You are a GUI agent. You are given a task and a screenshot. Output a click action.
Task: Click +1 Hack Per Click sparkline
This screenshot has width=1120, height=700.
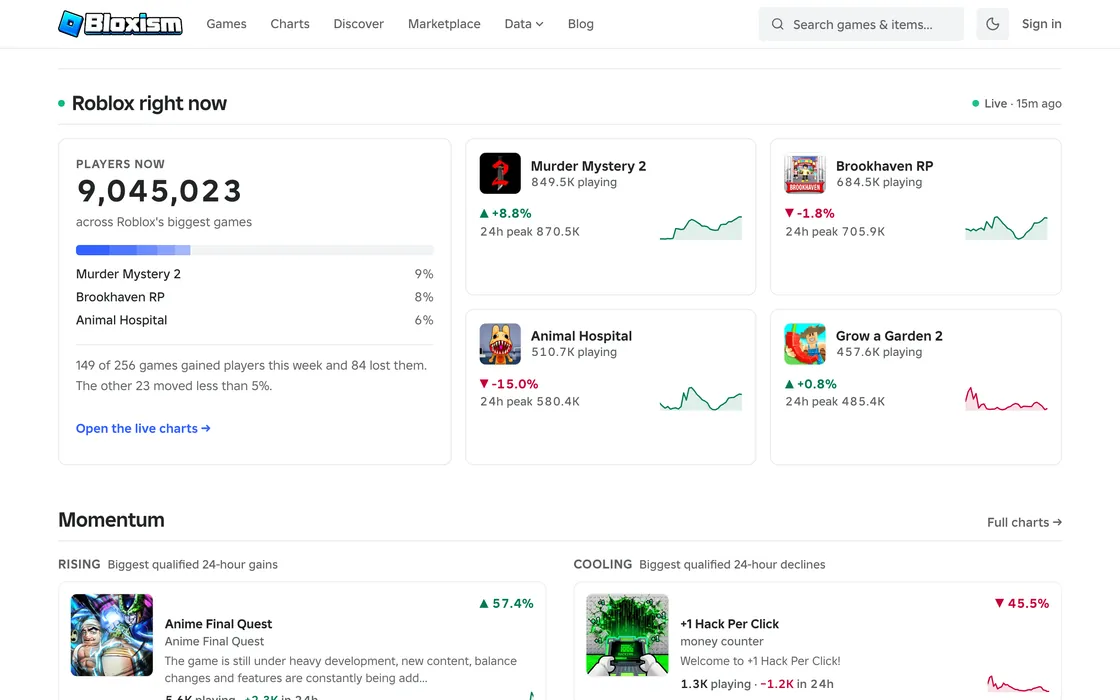(1019, 684)
